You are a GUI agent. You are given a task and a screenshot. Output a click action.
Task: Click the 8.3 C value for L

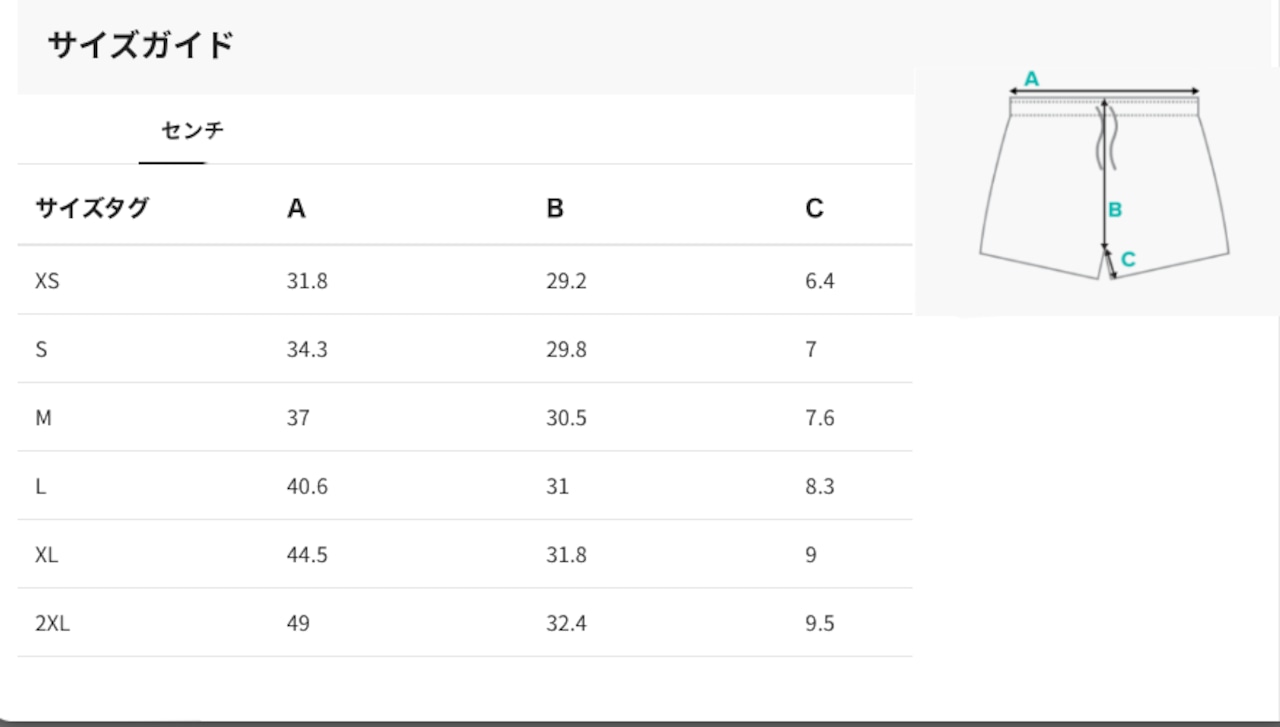pos(820,487)
